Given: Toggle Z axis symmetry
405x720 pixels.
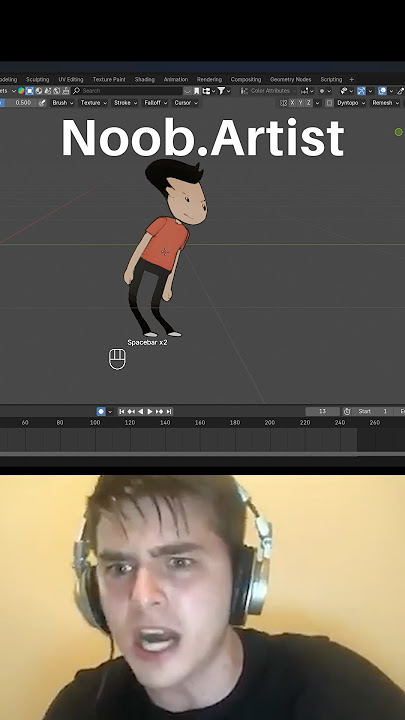Looking at the screenshot, I should [x=308, y=103].
